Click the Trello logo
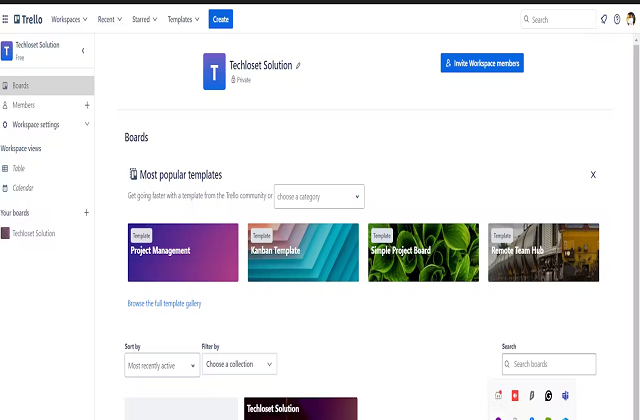This screenshot has width=640, height=420. click(28, 19)
